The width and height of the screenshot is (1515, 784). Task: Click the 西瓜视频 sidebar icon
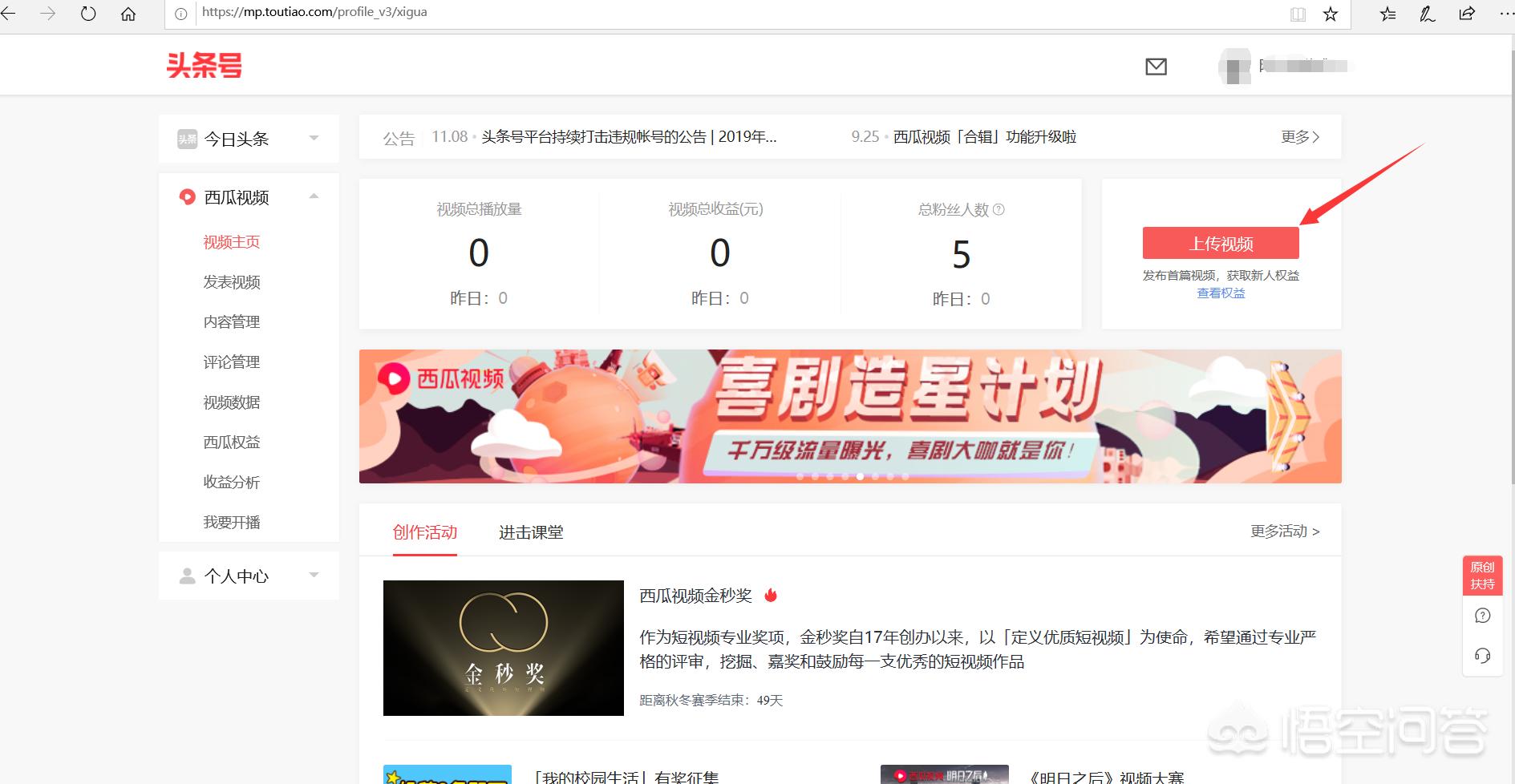tap(187, 196)
